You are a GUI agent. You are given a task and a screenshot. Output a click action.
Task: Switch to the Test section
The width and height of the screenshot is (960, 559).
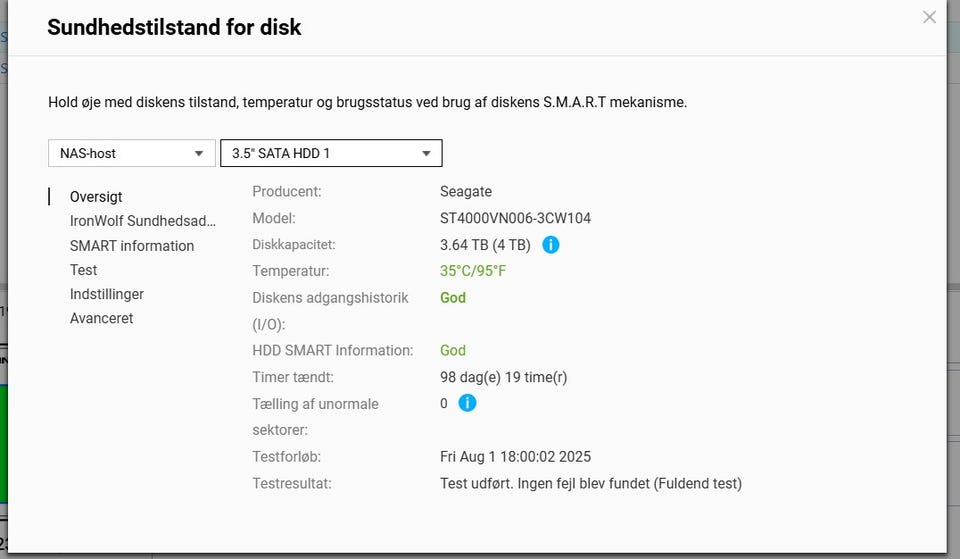(84, 270)
